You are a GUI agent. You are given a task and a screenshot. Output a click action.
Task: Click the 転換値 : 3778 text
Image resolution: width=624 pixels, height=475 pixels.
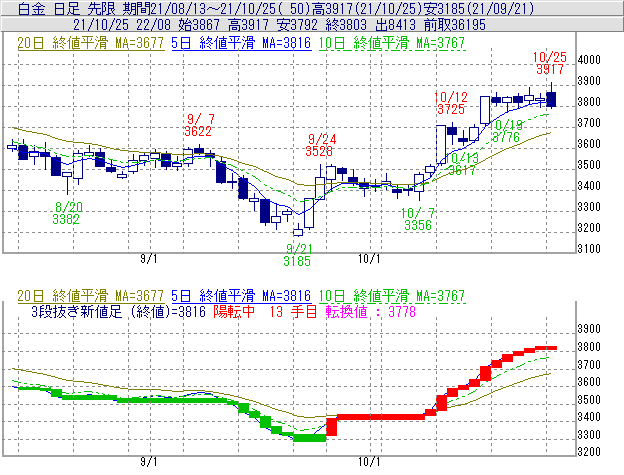click(x=370, y=311)
